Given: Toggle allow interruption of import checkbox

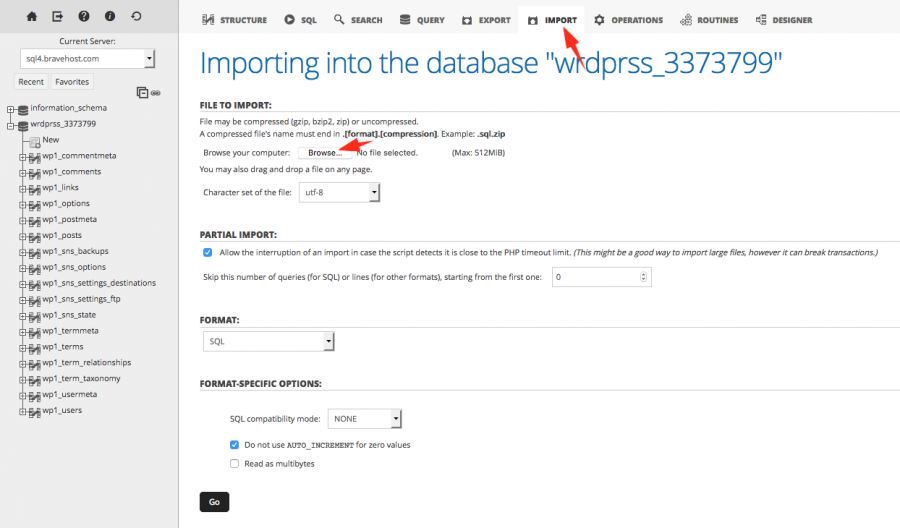Looking at the screenshot, I should point(208,253).
